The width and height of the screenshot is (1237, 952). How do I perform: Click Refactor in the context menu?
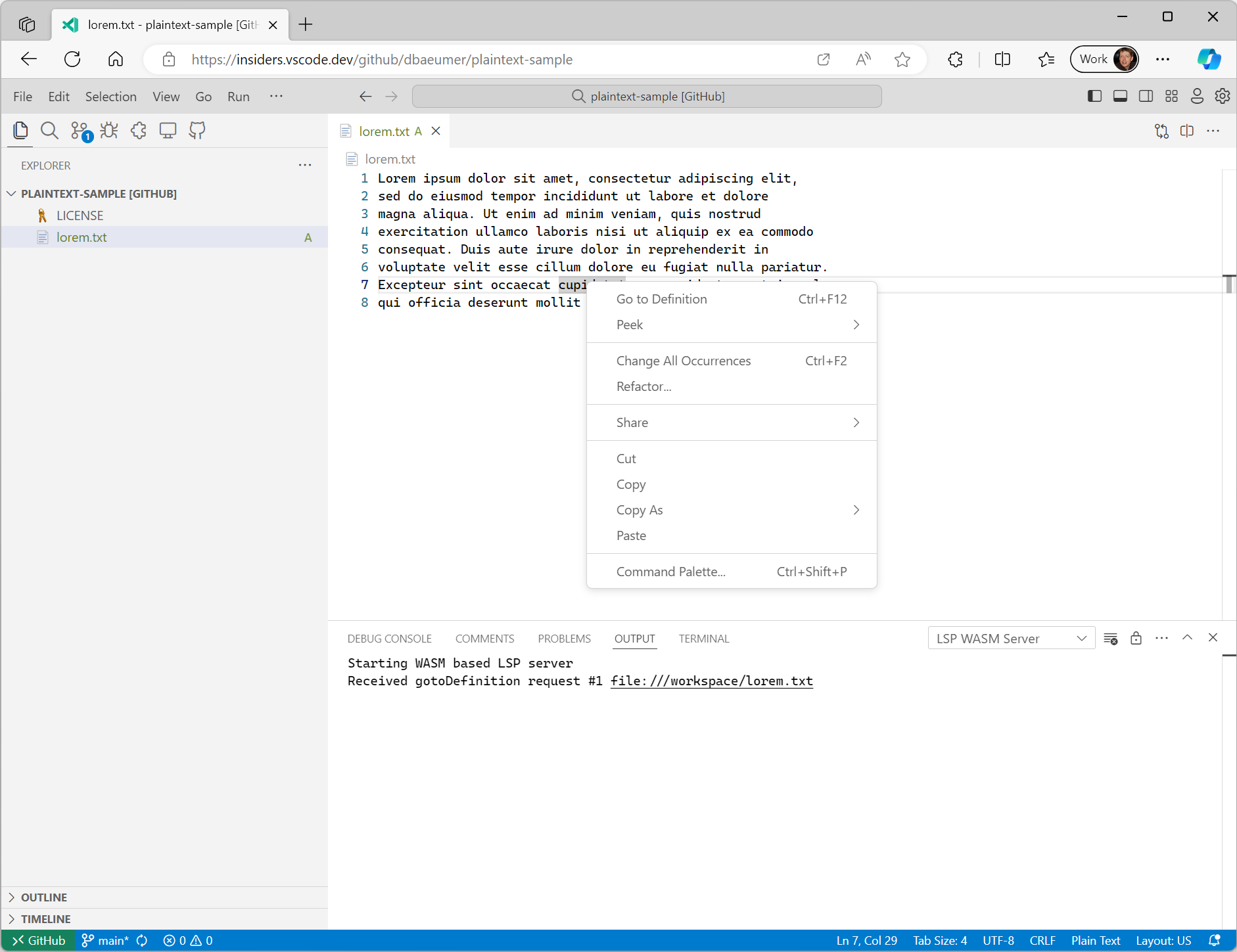643,386
